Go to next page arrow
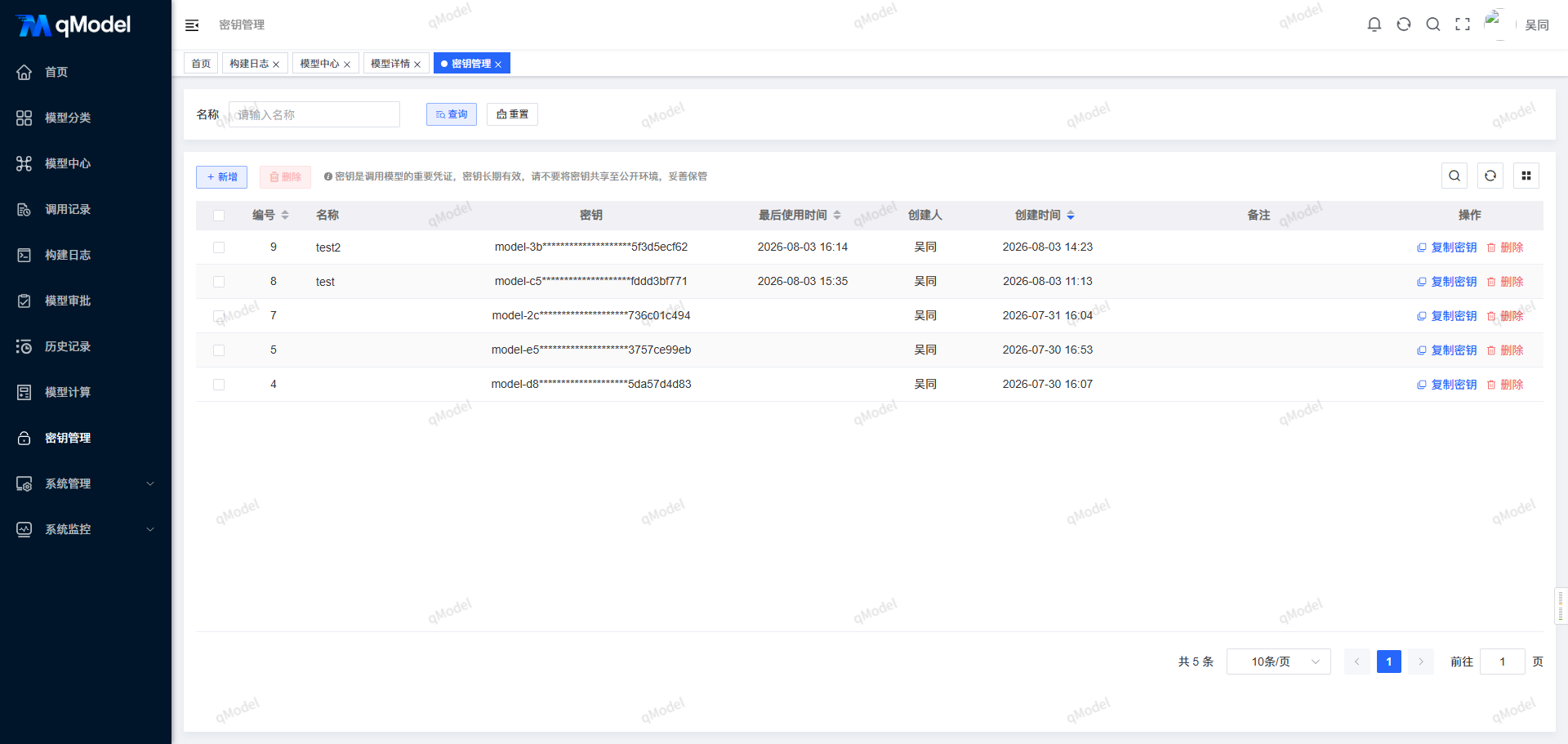 [1421, 662]
